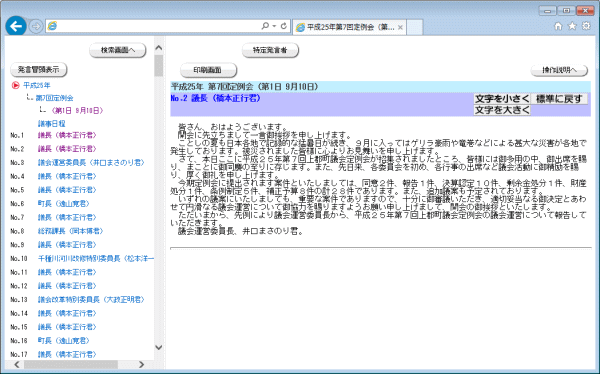Screen dimensions: 600x374
Task: Open the 第7回定例会 tree node
Action: pos(54,98)
